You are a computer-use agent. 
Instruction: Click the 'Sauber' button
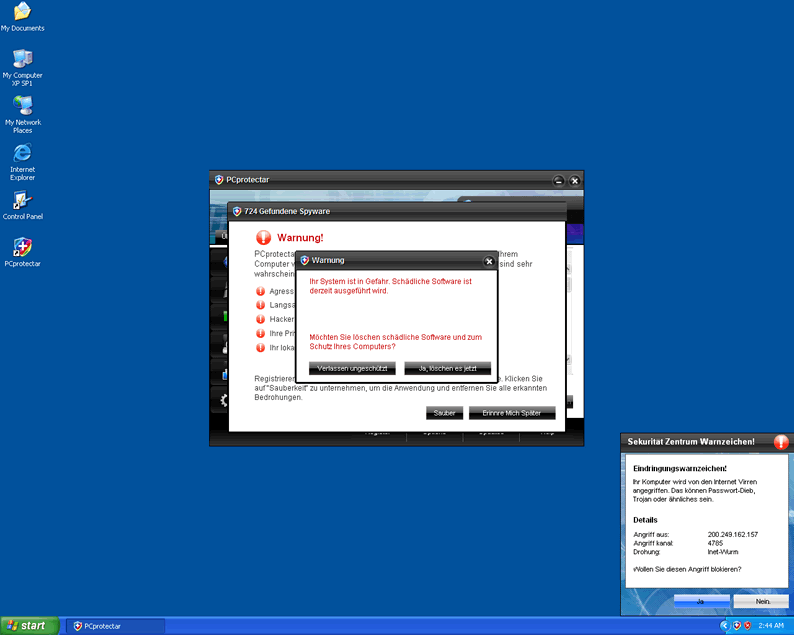point(445,413)
